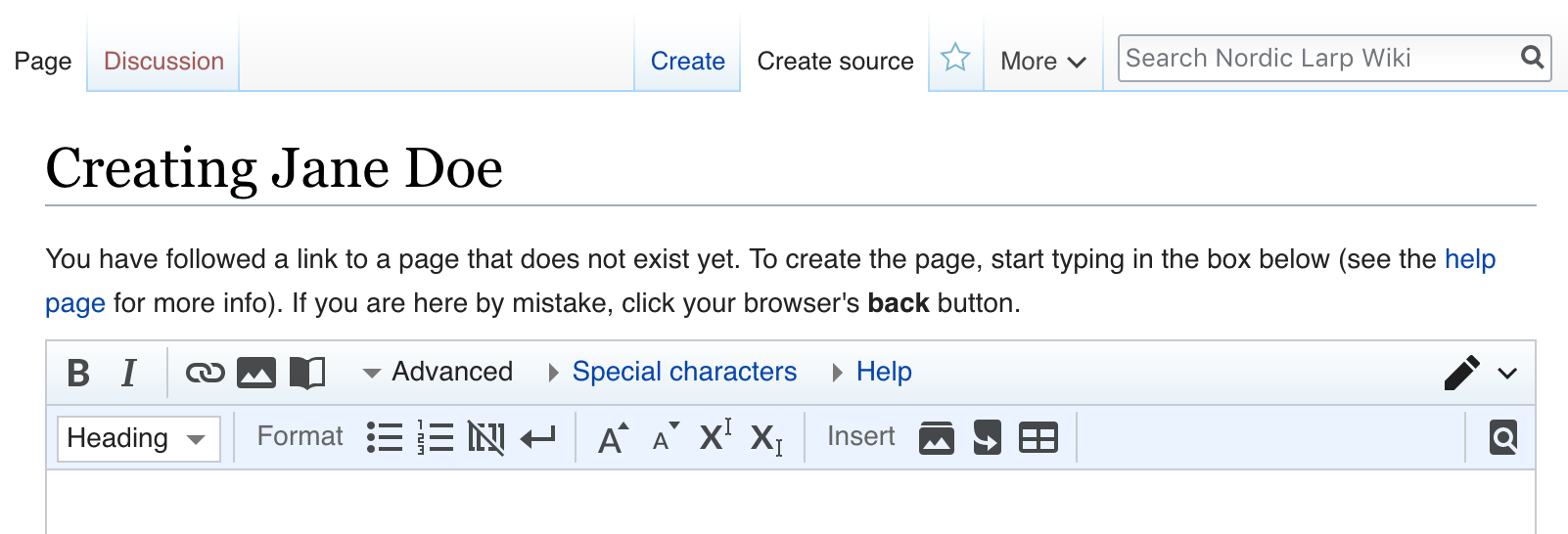Viewport: 1568px width, 534px height.
Task: Insert a numbered list
Action: [x=435, y=437]
